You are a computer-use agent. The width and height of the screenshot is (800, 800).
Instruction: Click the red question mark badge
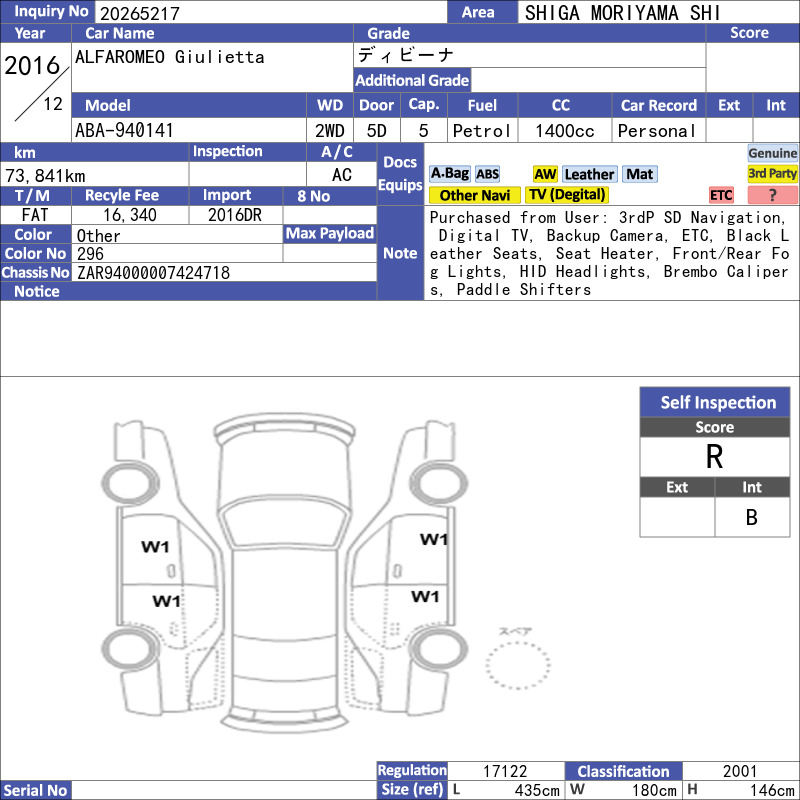772,195
